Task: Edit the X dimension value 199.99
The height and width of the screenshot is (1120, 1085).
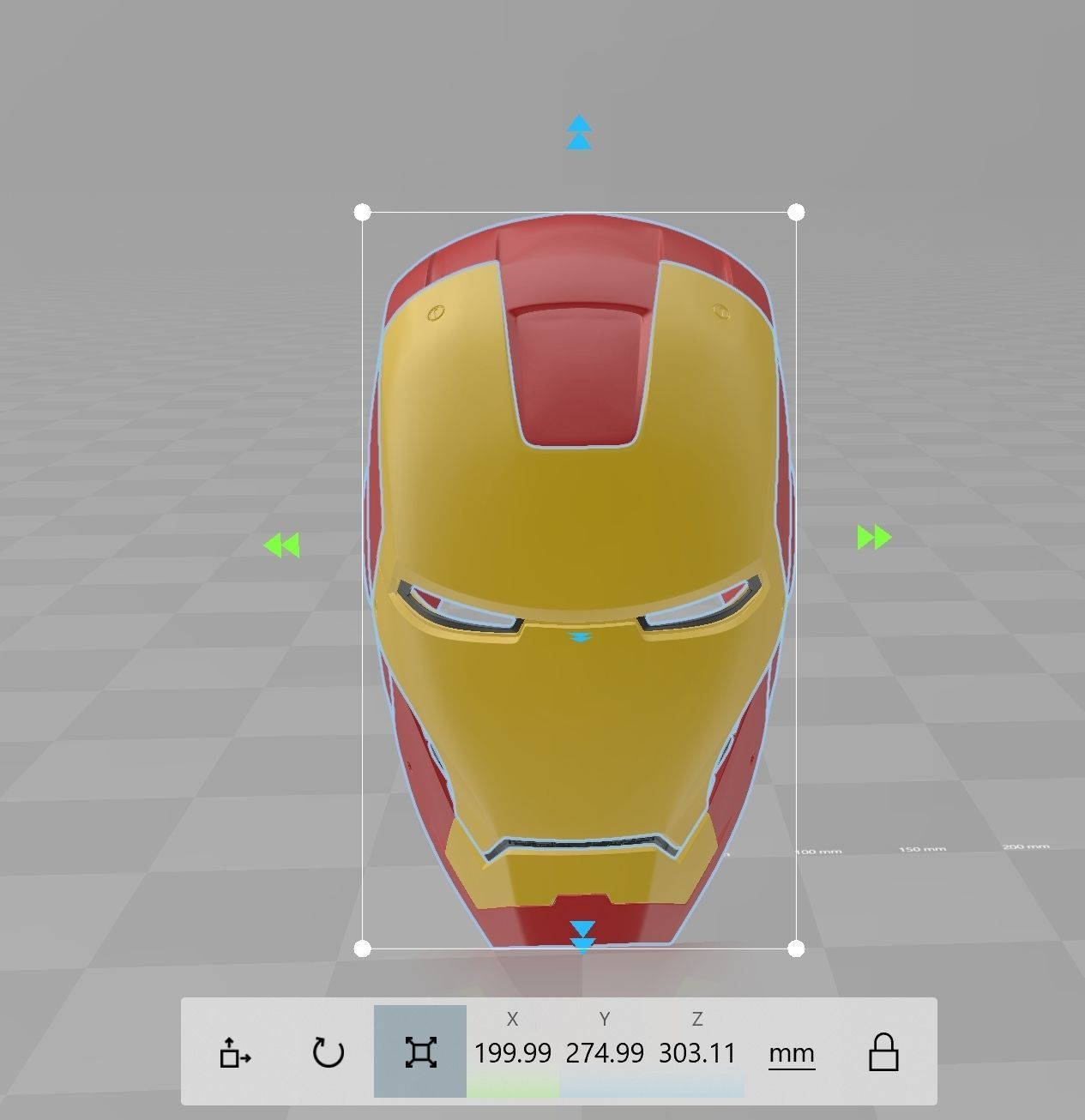Action: click(513, 1053)
